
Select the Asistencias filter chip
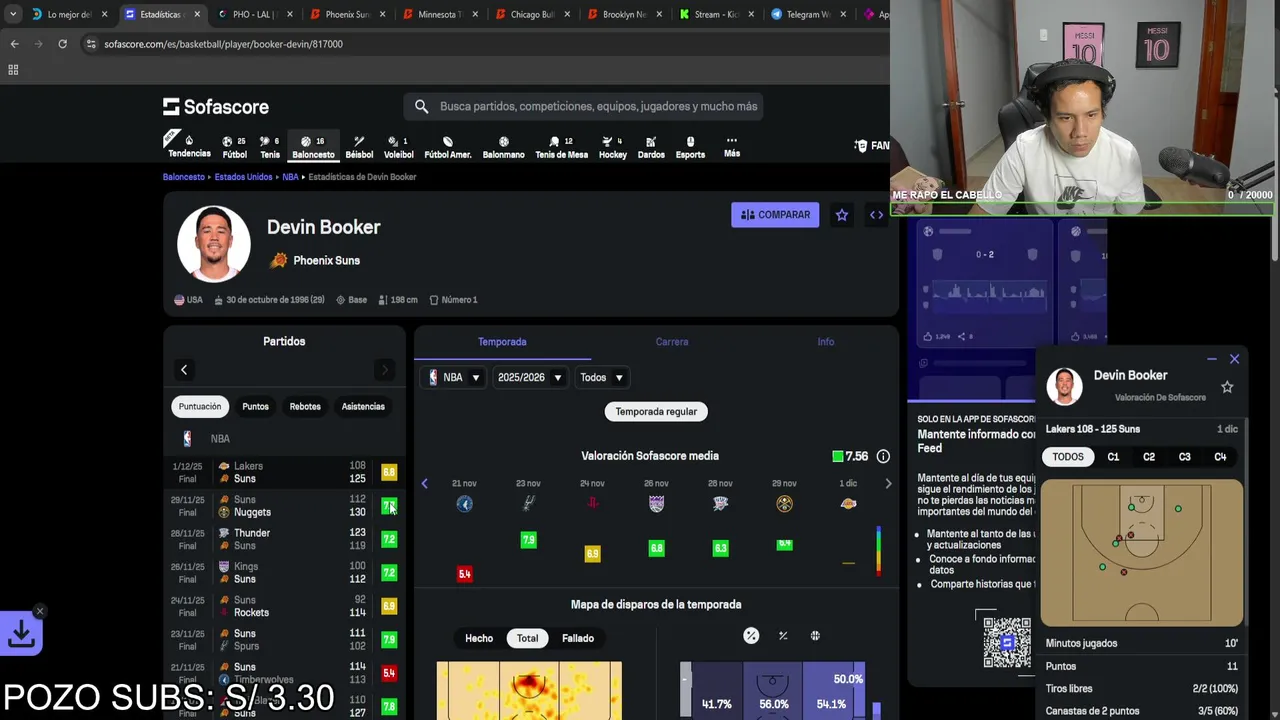click(x=363, y=407)
